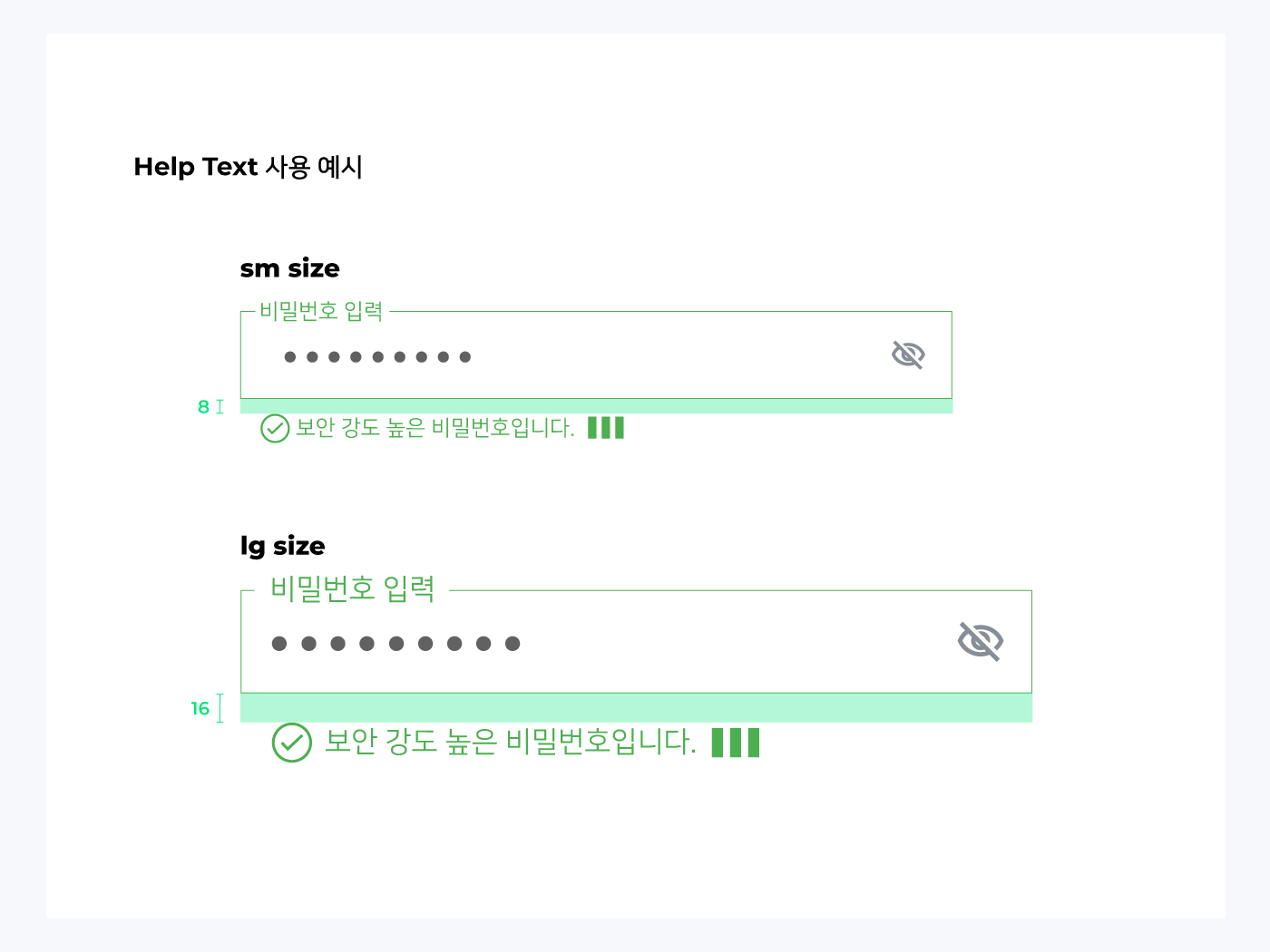
Task: Click the sm size heading
Action: [290, 268]
